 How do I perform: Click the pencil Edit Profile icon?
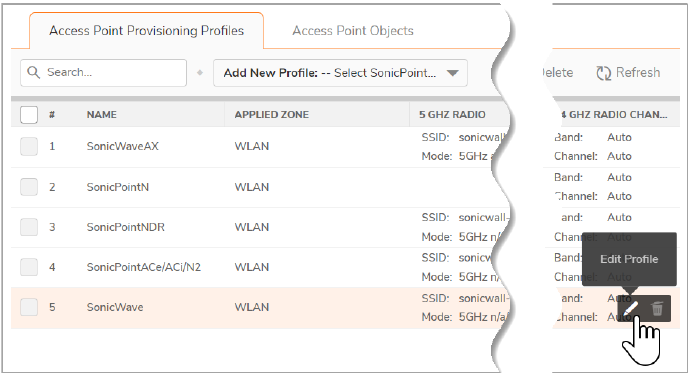coord(631,308)
